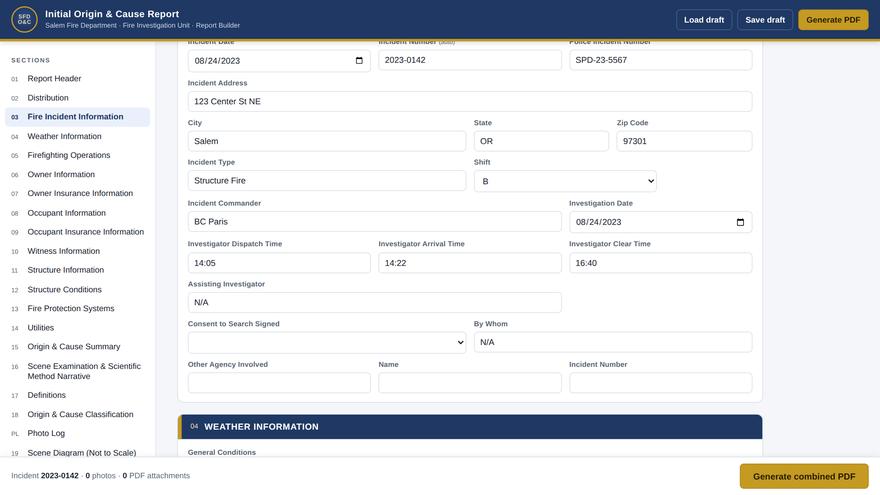Click the 0 photos status text

coord(100,476)
